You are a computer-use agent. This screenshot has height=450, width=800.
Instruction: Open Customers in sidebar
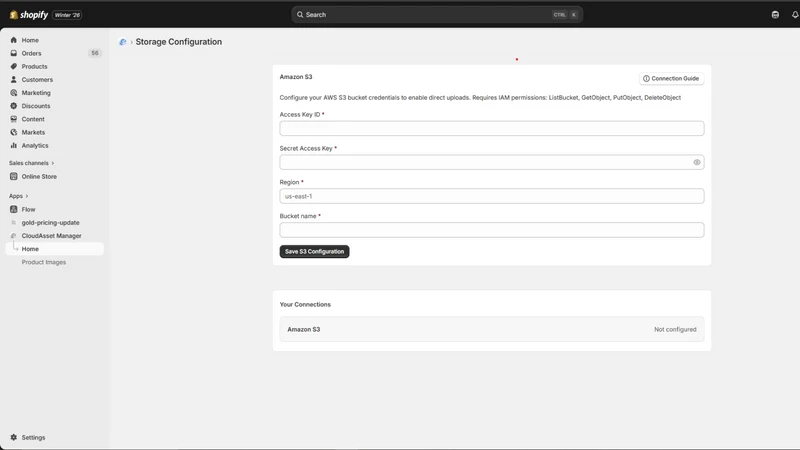pos(37,80)
